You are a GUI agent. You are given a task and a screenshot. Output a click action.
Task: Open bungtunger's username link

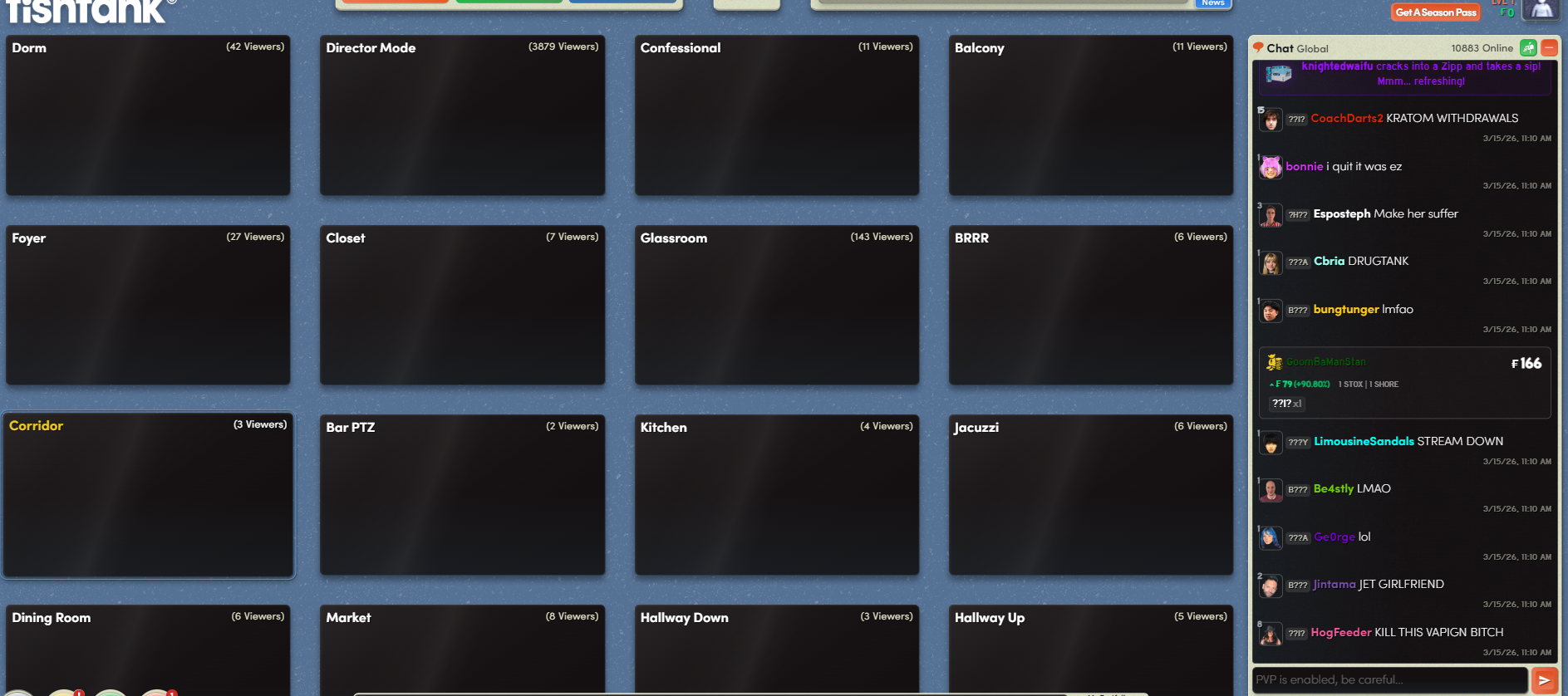[x=1346, y=310]
